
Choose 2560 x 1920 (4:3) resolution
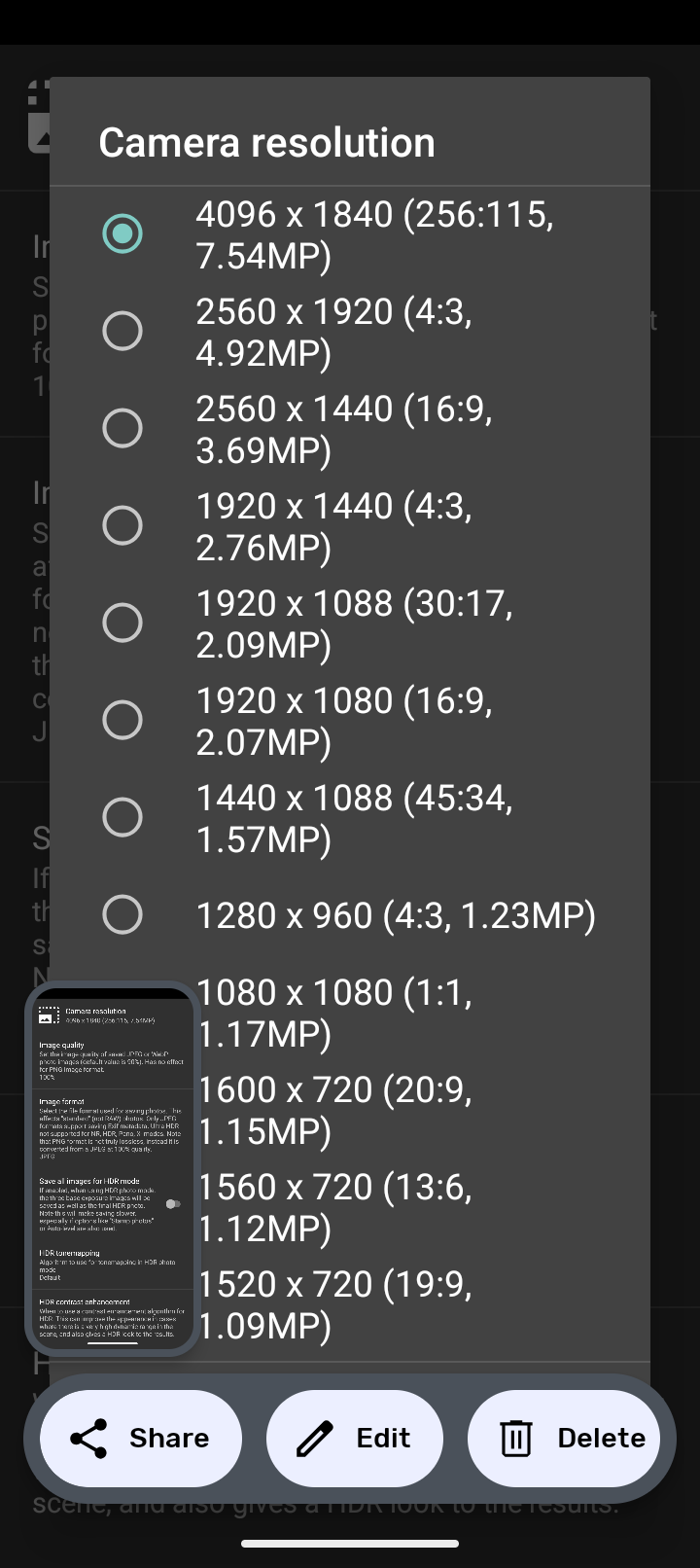tap(122, 331)
